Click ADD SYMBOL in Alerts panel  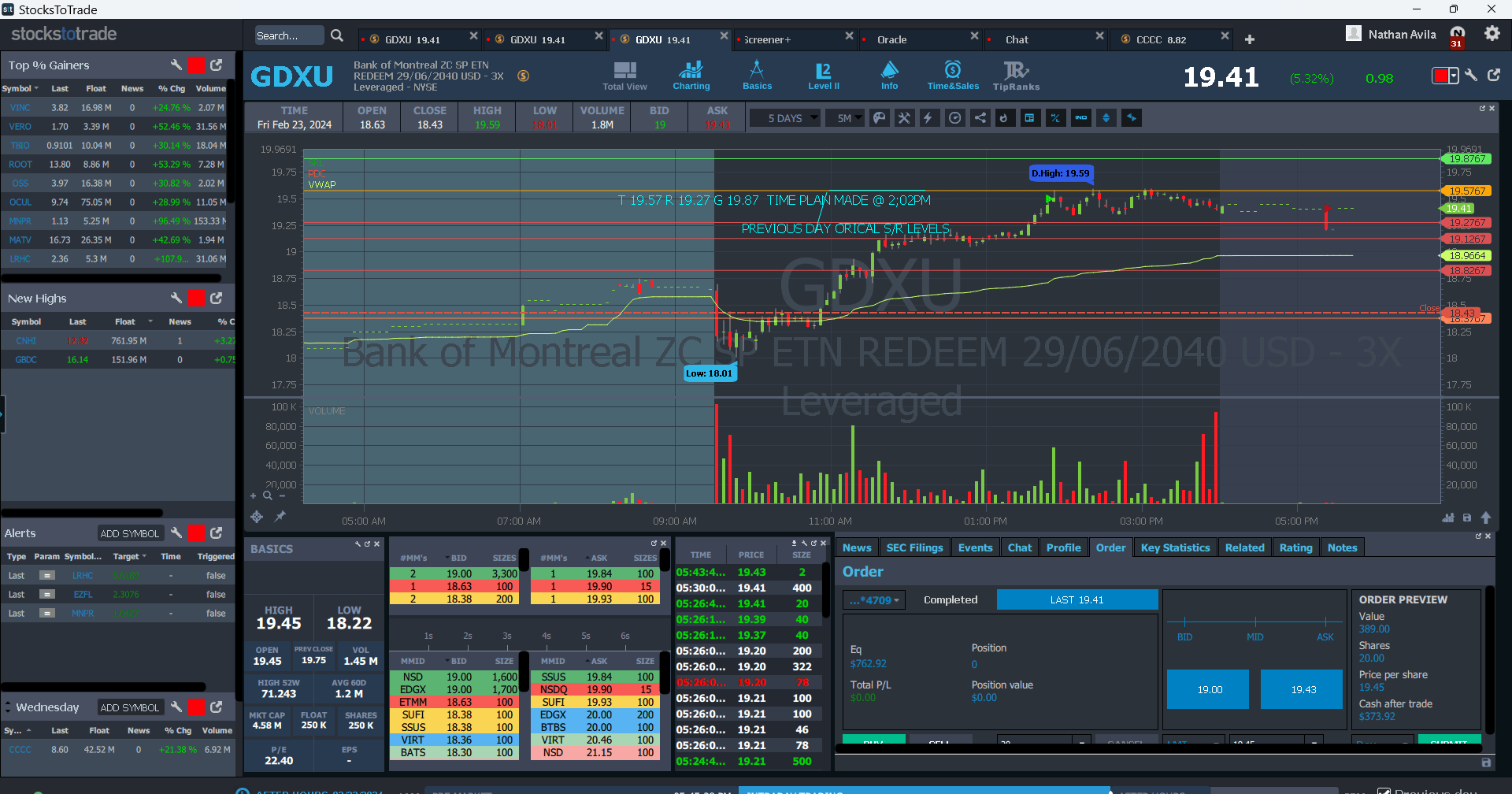point(130,533)
